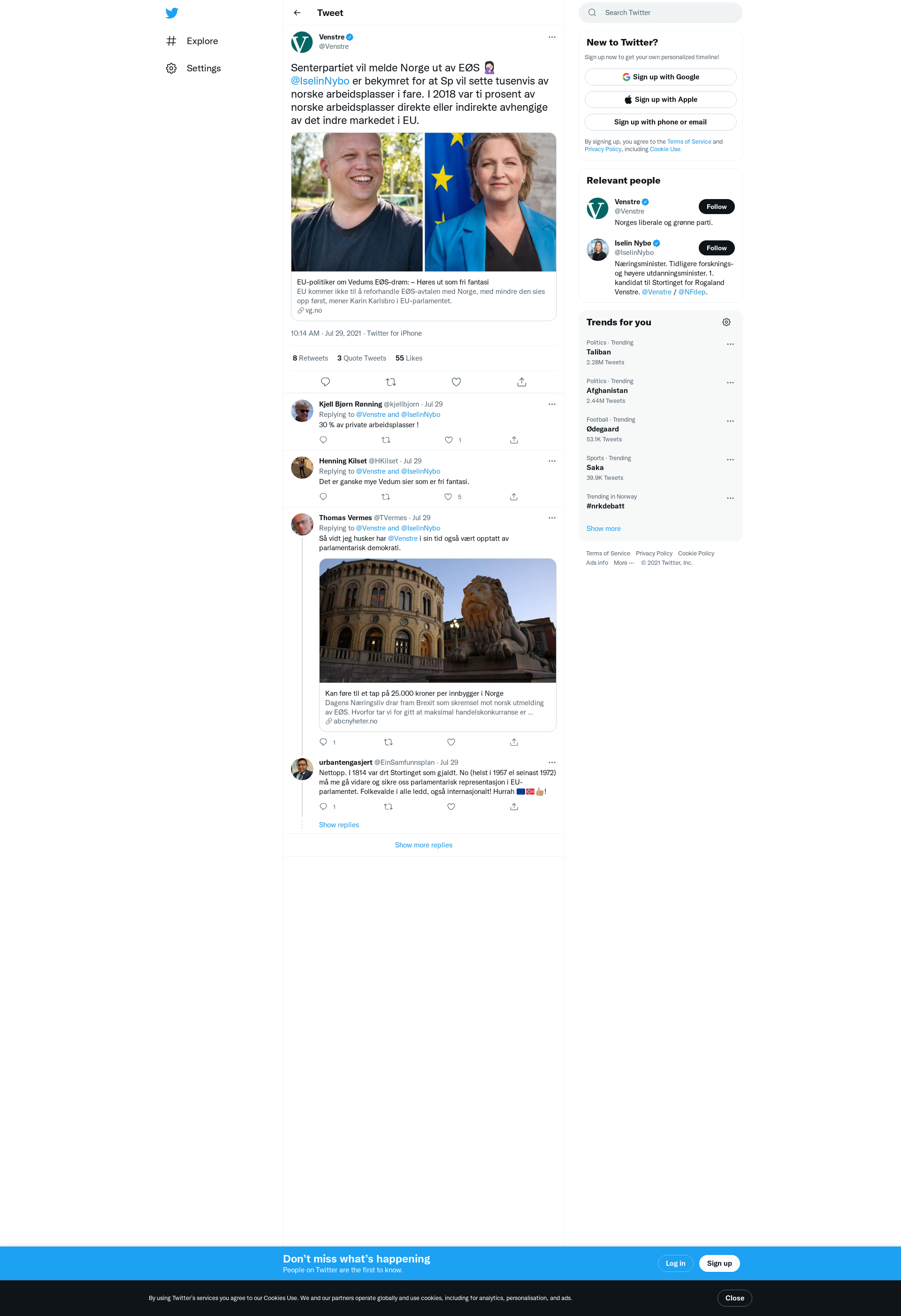Sign up with phone or email
Viewport: 901px width, 1316px height.
click(x=660, y=122)
